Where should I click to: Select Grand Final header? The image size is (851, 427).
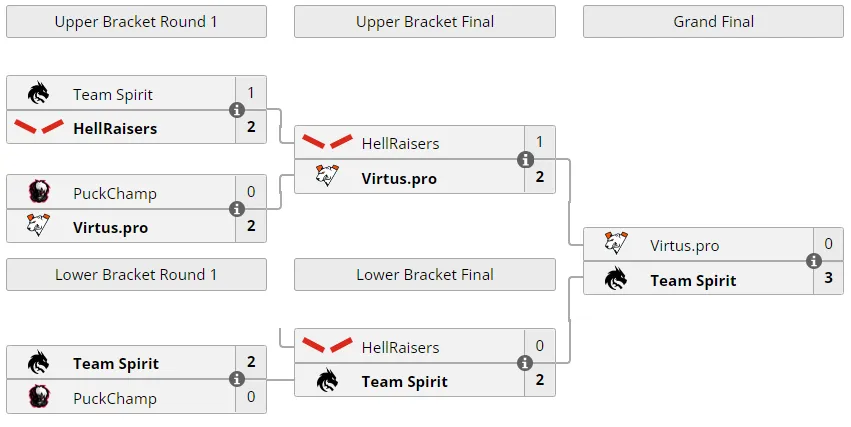[713, 22]
